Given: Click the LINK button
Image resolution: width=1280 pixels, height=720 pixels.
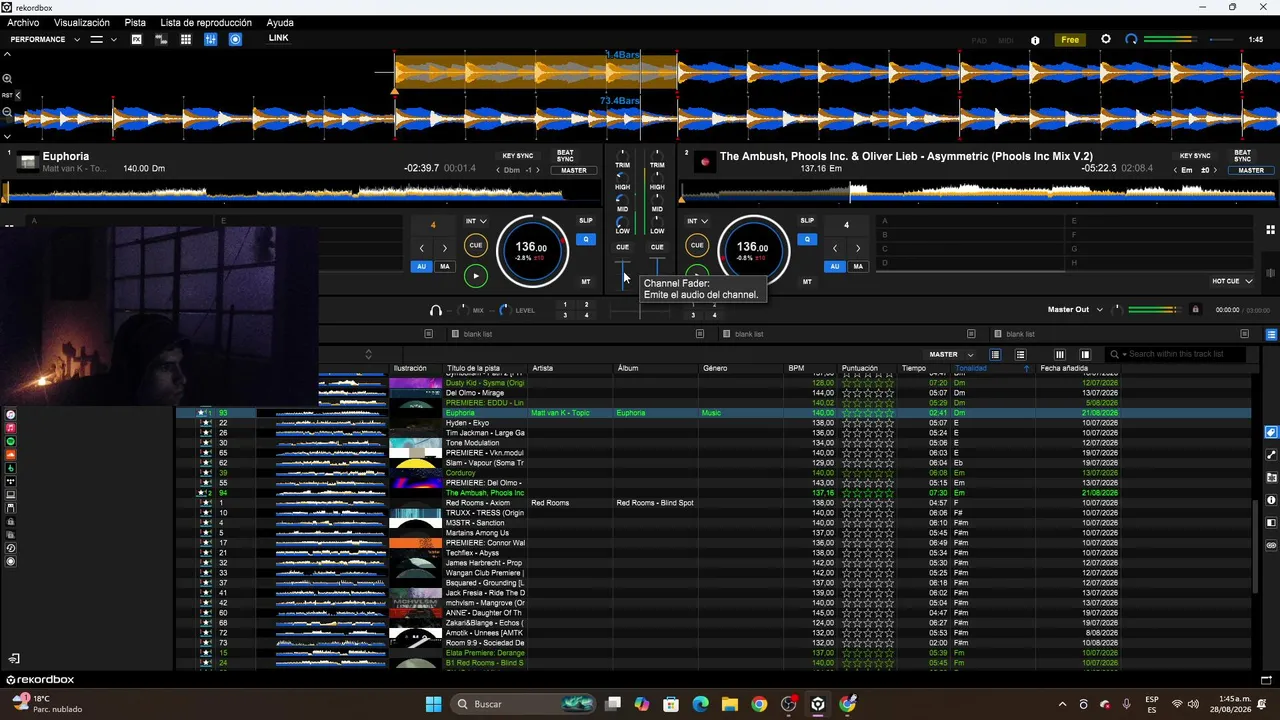Looking at the screenshot, I should tap(278, 38).
